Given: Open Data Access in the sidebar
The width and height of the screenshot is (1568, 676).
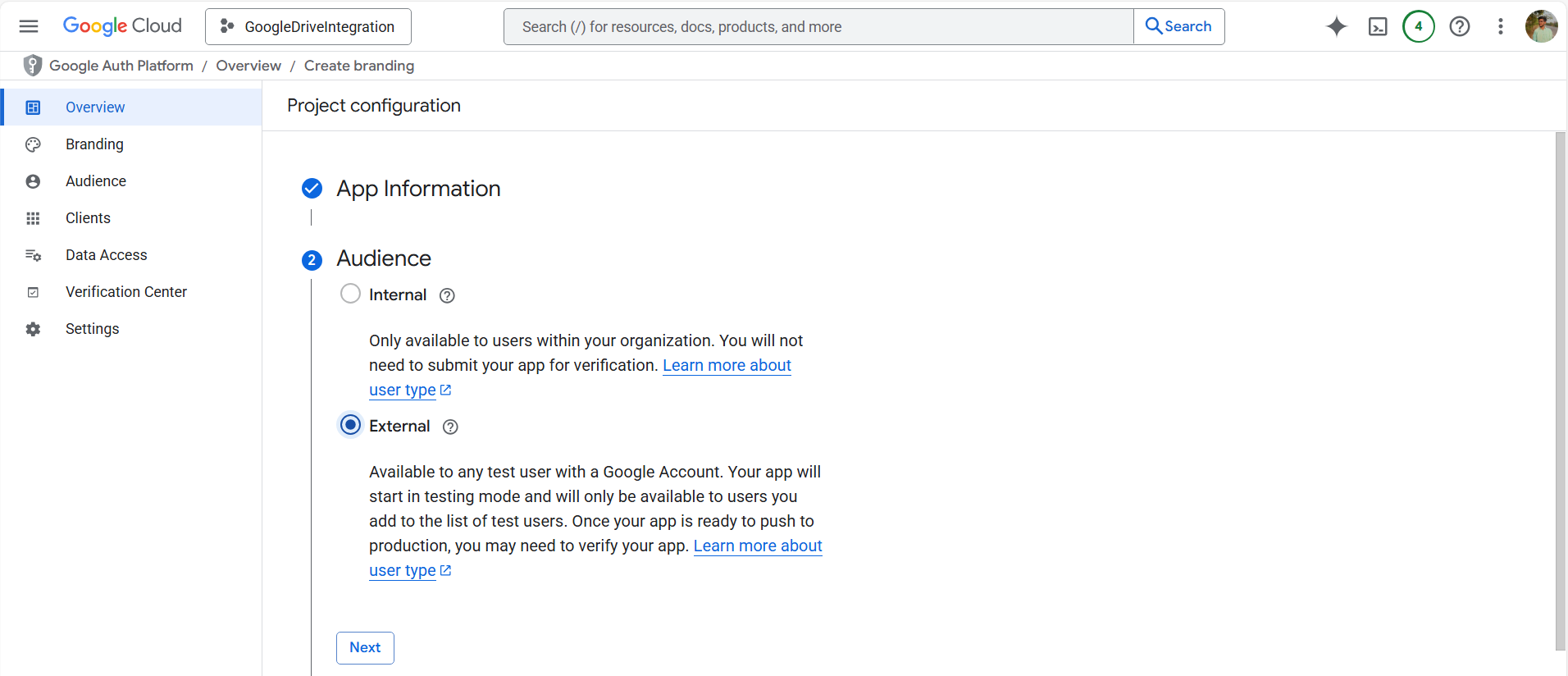Looking at the screenshot, I should click(106, 255).
